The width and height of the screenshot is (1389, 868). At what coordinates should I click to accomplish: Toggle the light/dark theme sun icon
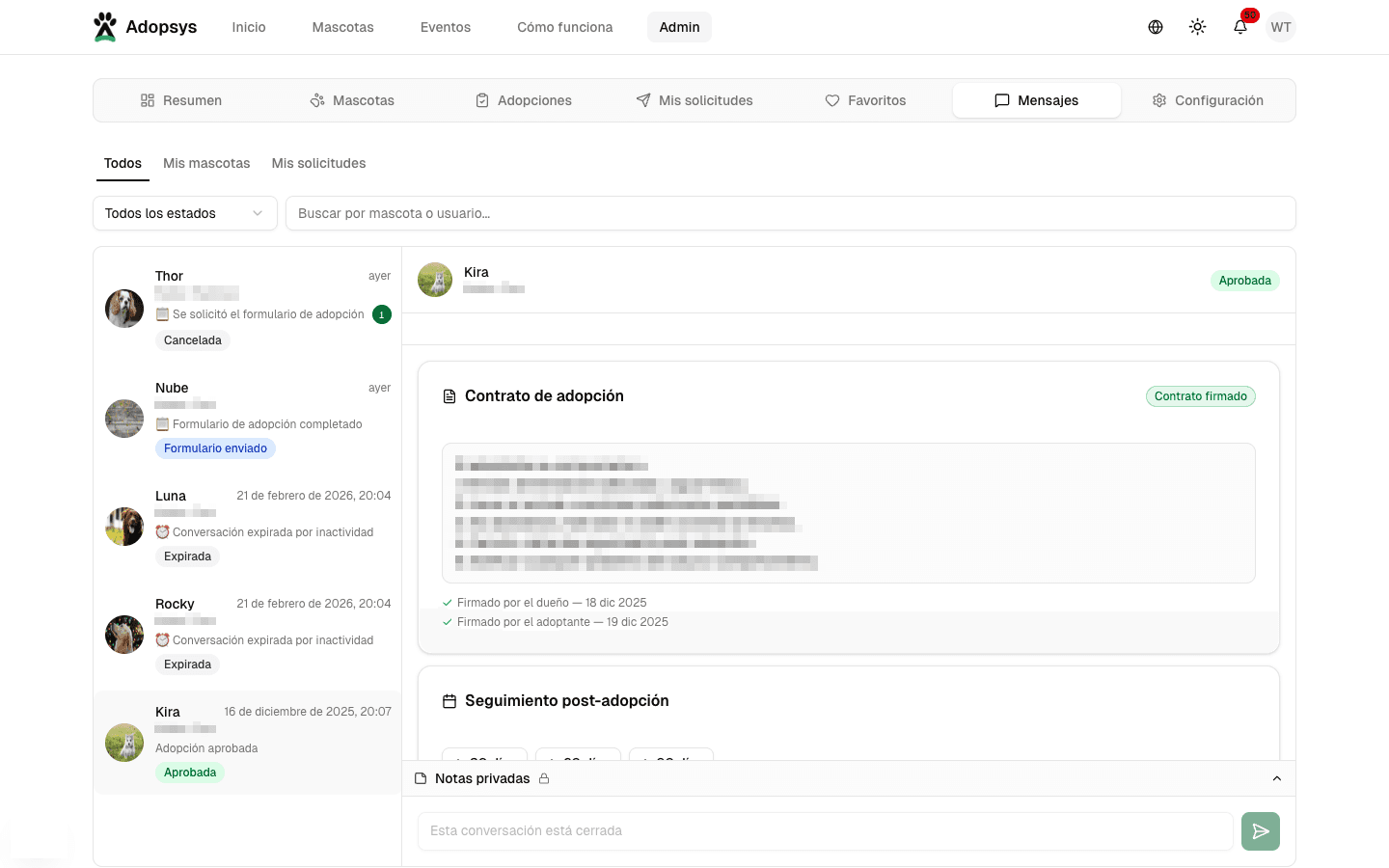click(1197, 27)
